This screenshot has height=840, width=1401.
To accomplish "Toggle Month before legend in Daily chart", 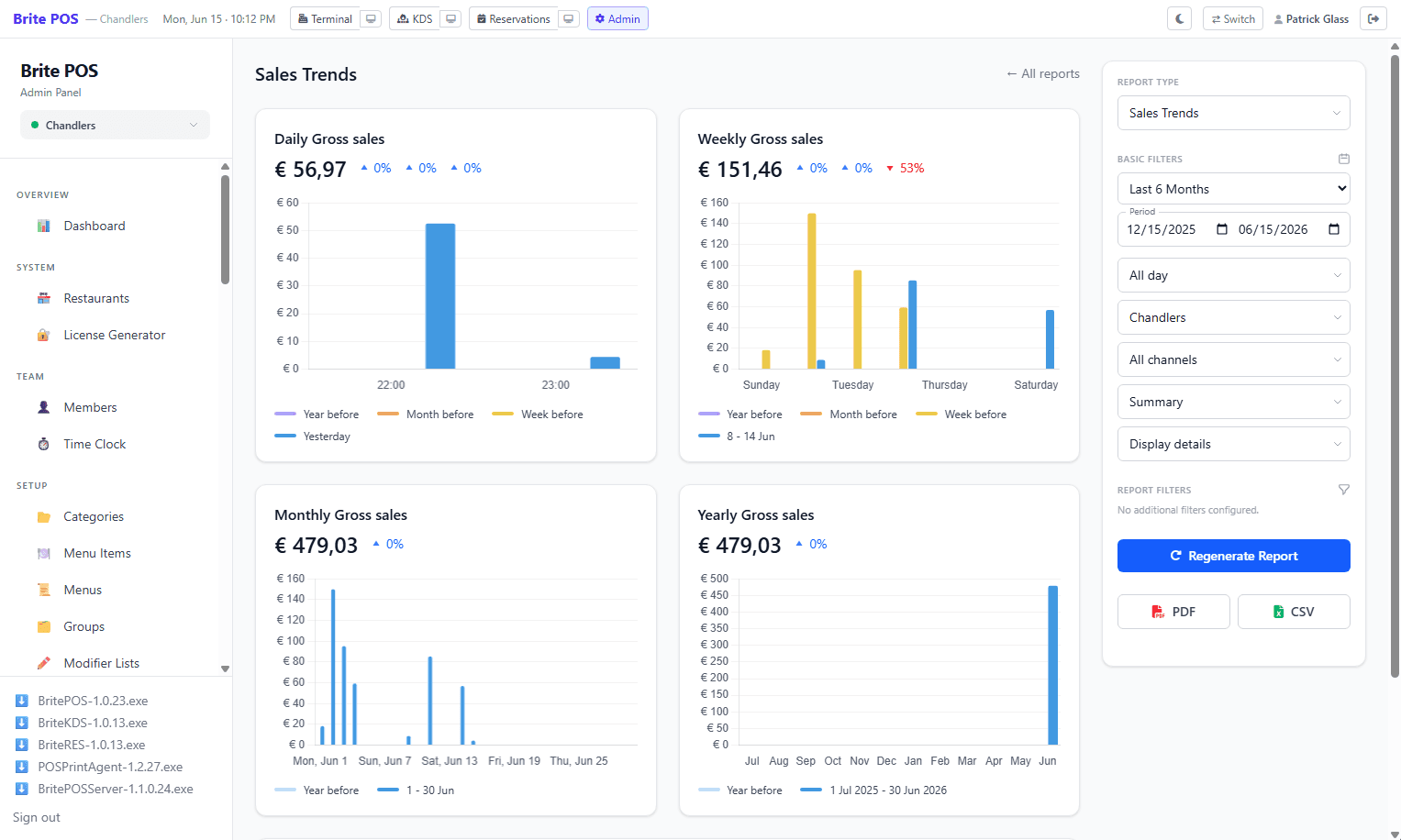I will pos(426,414).
